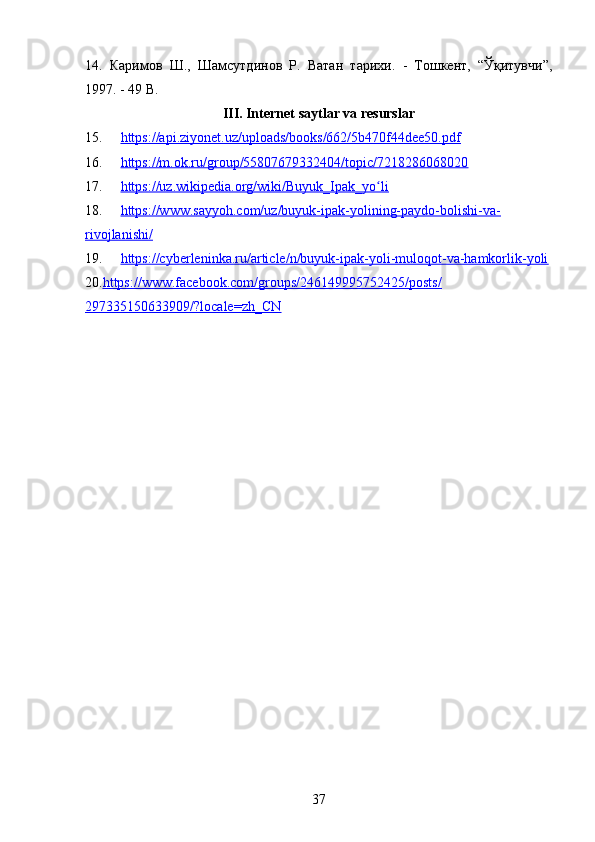Screen dimensions: 595x842
Task: Click list number 16
Action: [93, 162]
